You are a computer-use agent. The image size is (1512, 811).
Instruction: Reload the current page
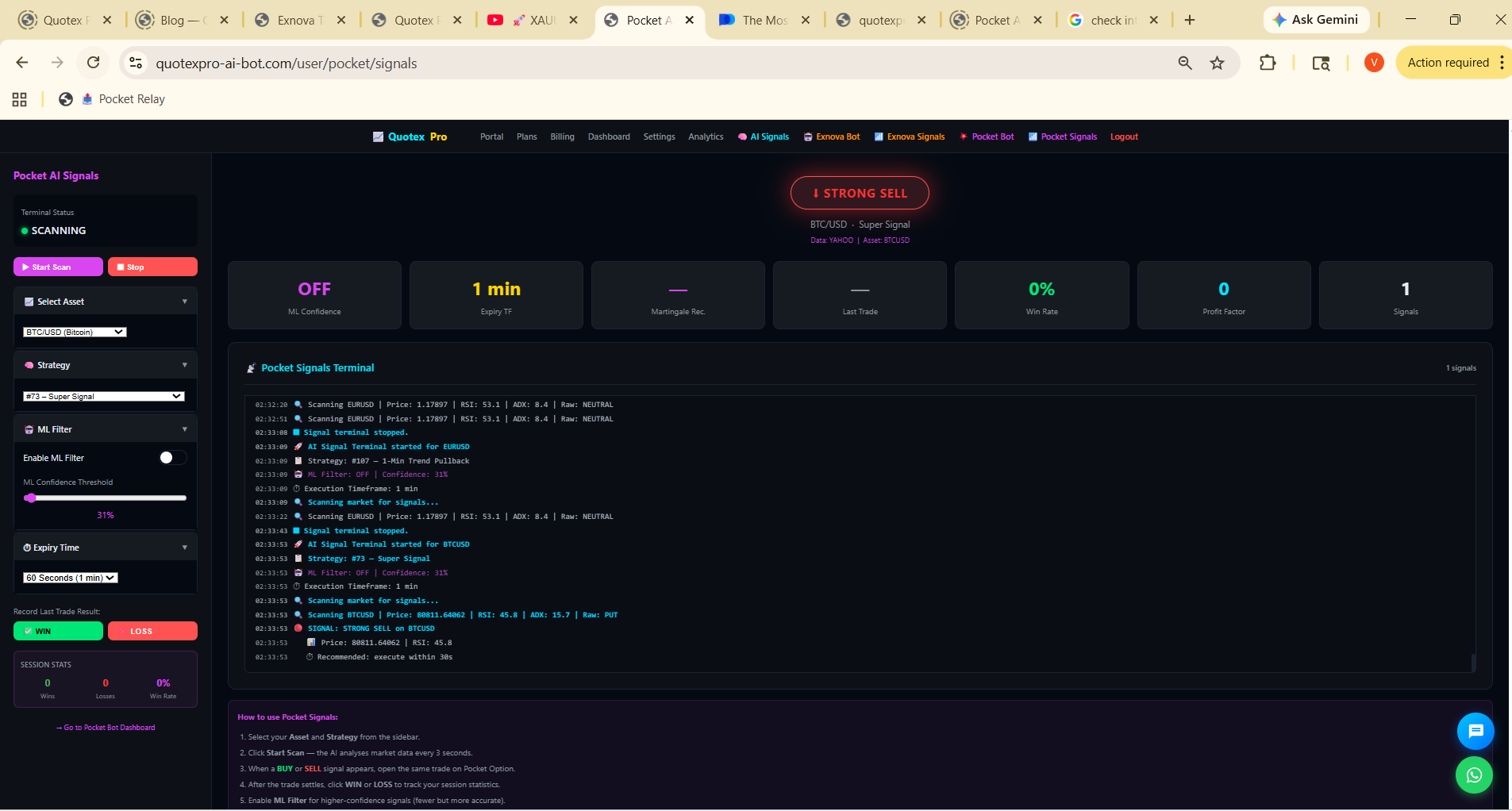[x=93, y=63]
